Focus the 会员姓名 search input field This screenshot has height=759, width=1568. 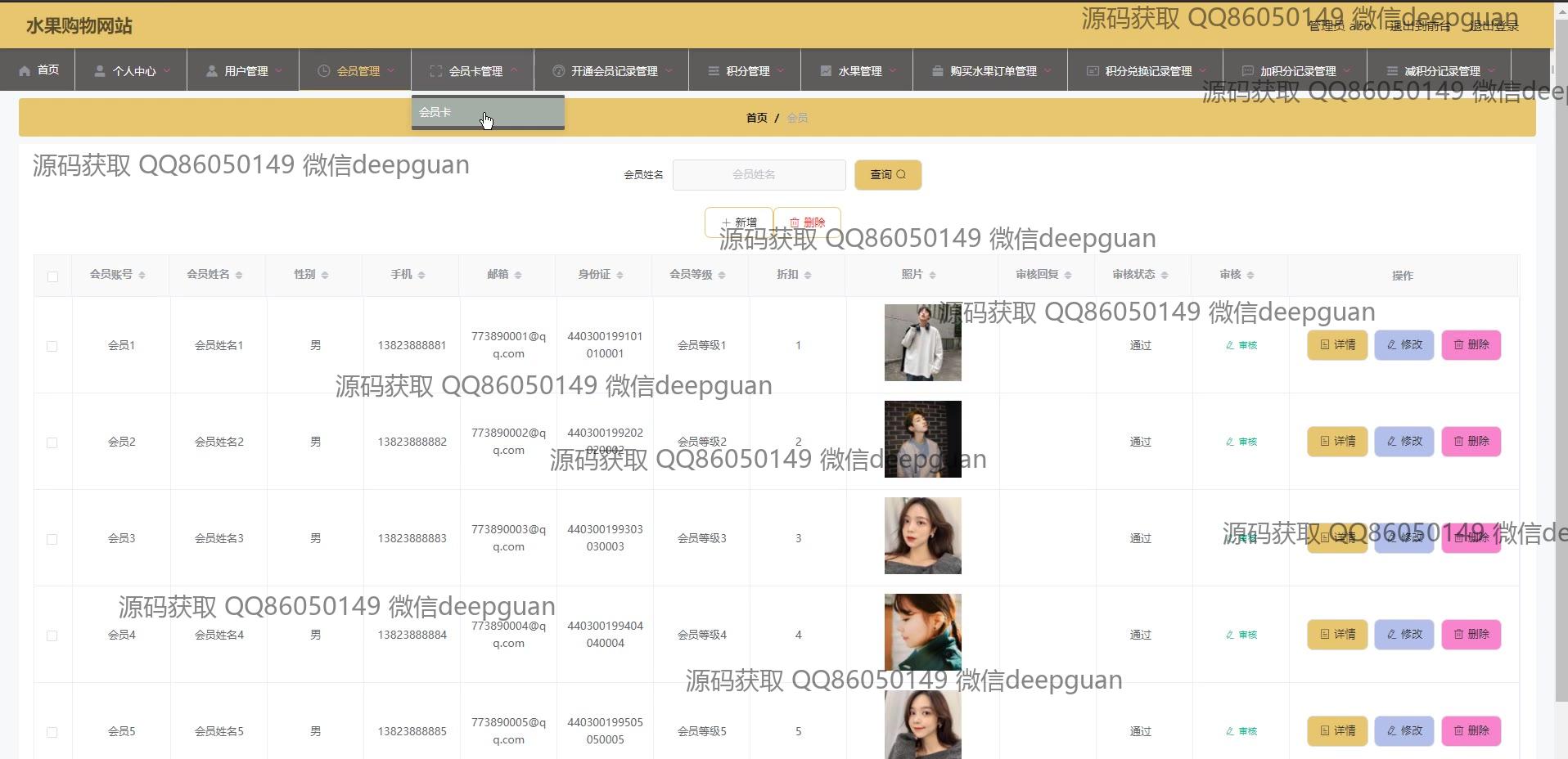click(759, 175)
